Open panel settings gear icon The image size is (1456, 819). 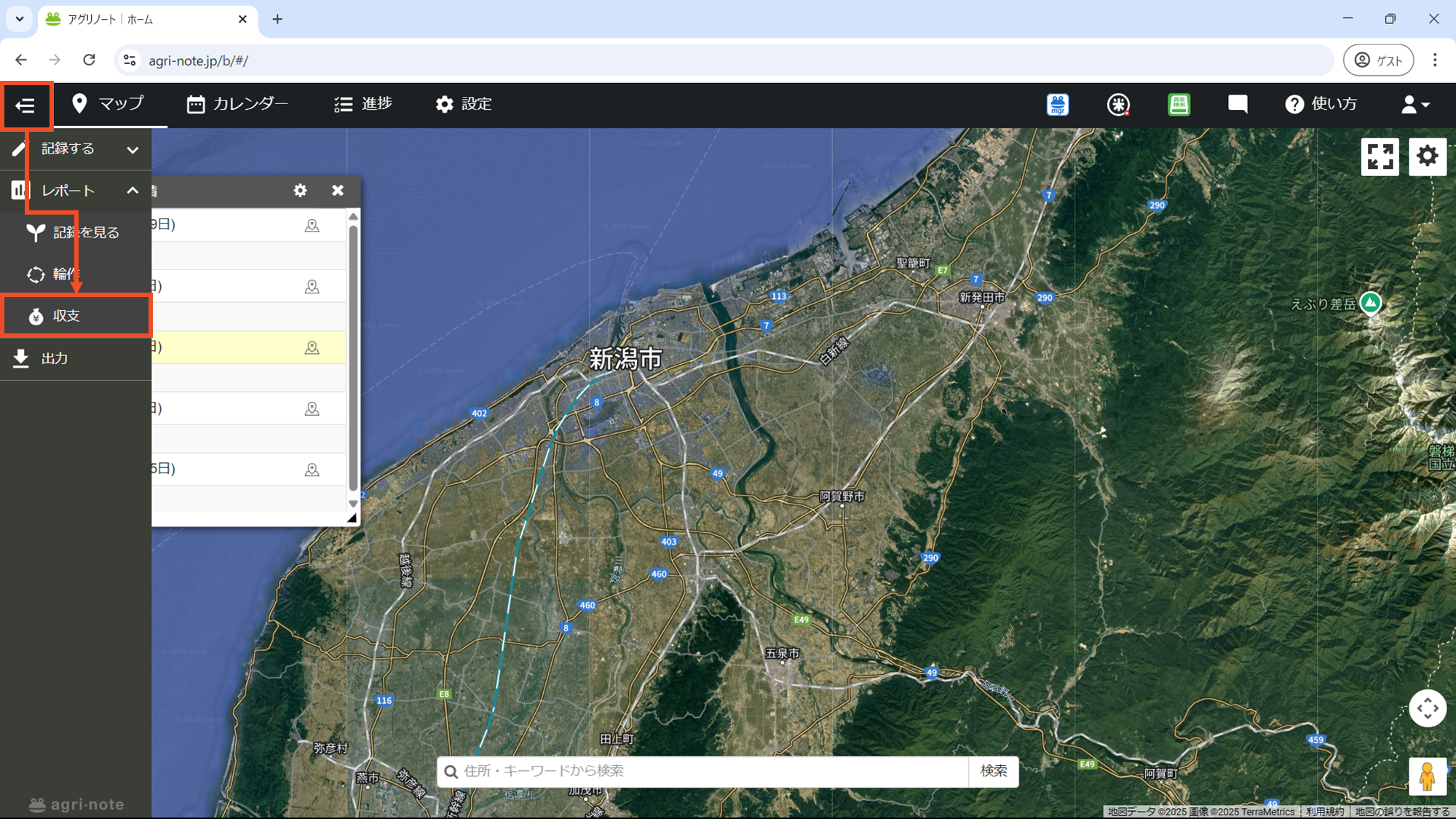300,191
